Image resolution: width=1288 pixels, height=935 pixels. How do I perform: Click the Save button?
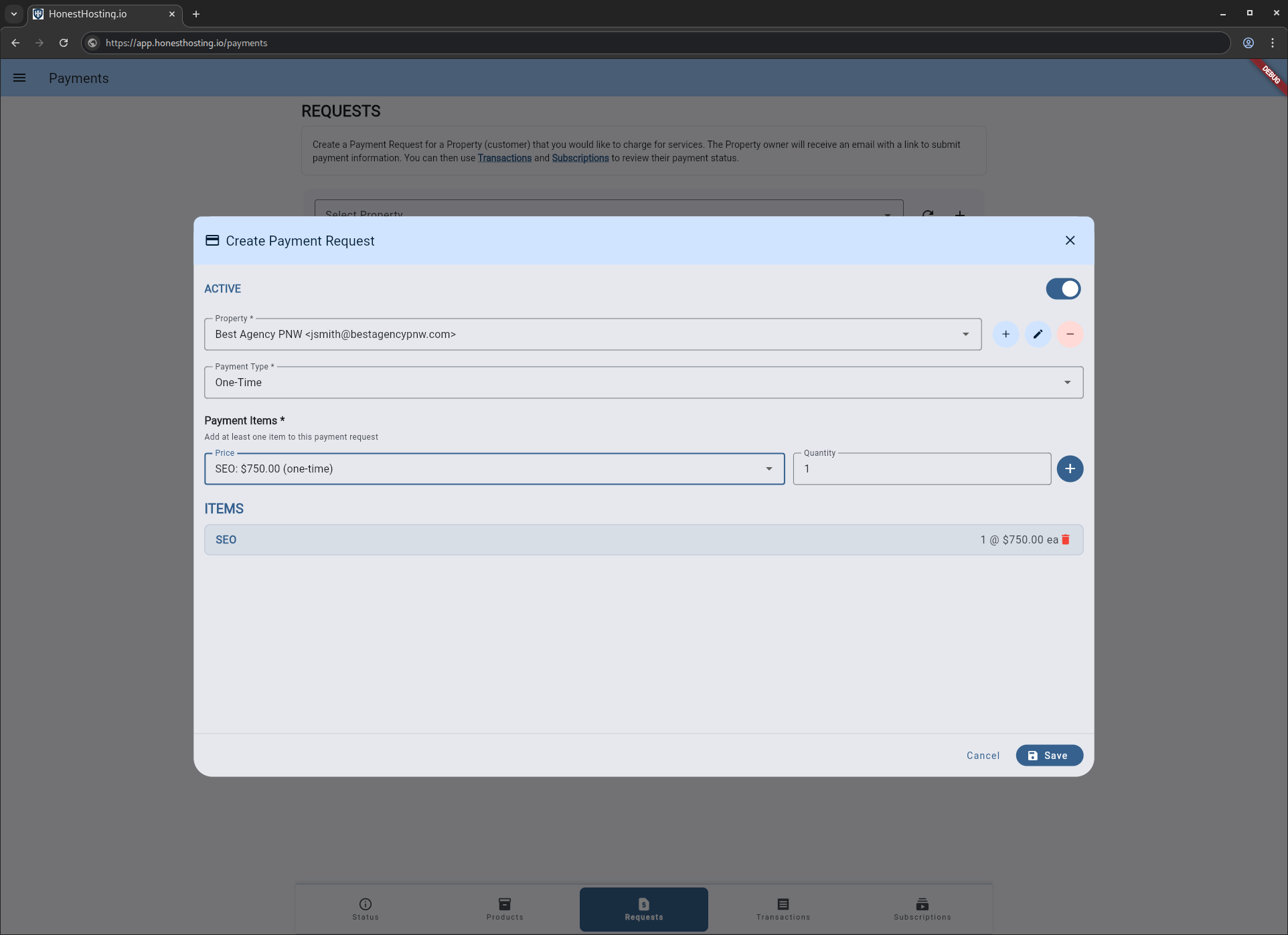pos(1048,755)
